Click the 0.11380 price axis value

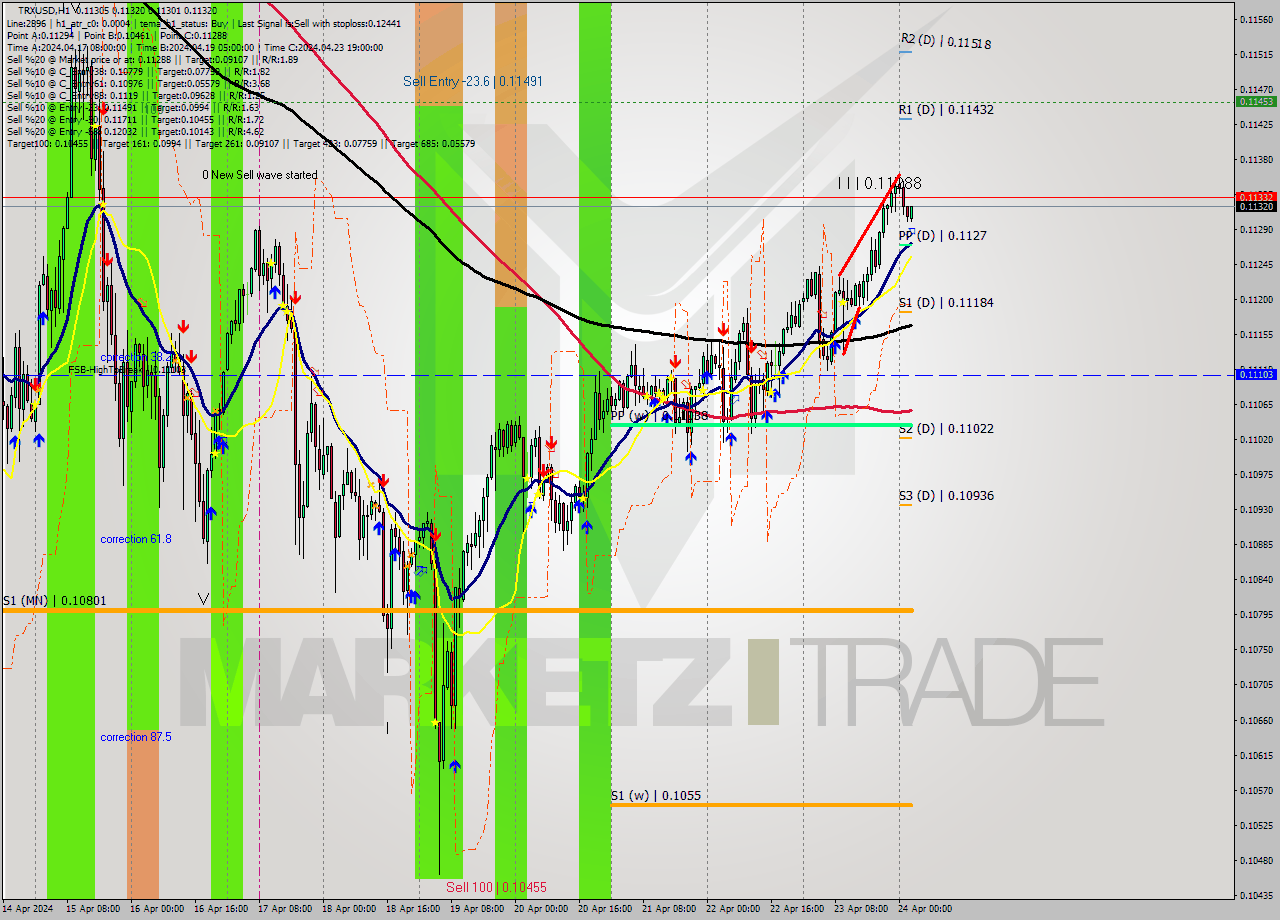coord(1257,160)
